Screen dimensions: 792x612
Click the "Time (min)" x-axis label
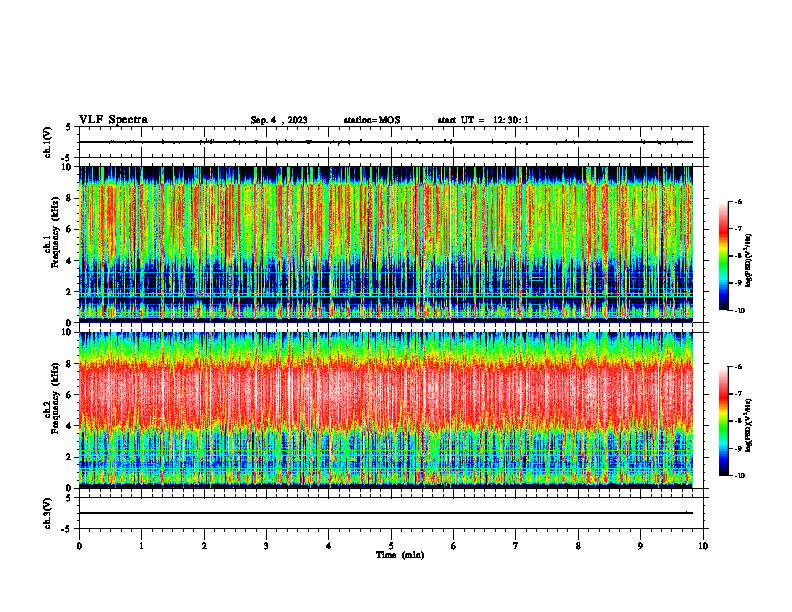400,555
